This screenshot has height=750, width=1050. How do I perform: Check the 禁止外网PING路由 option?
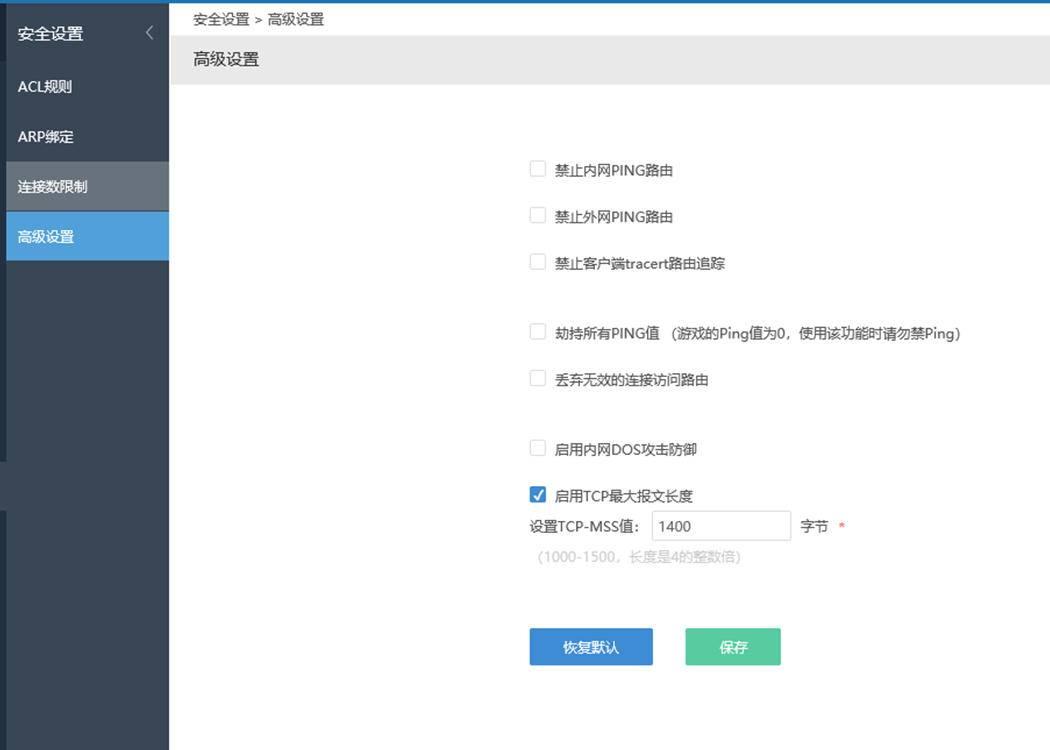point(536,215)
